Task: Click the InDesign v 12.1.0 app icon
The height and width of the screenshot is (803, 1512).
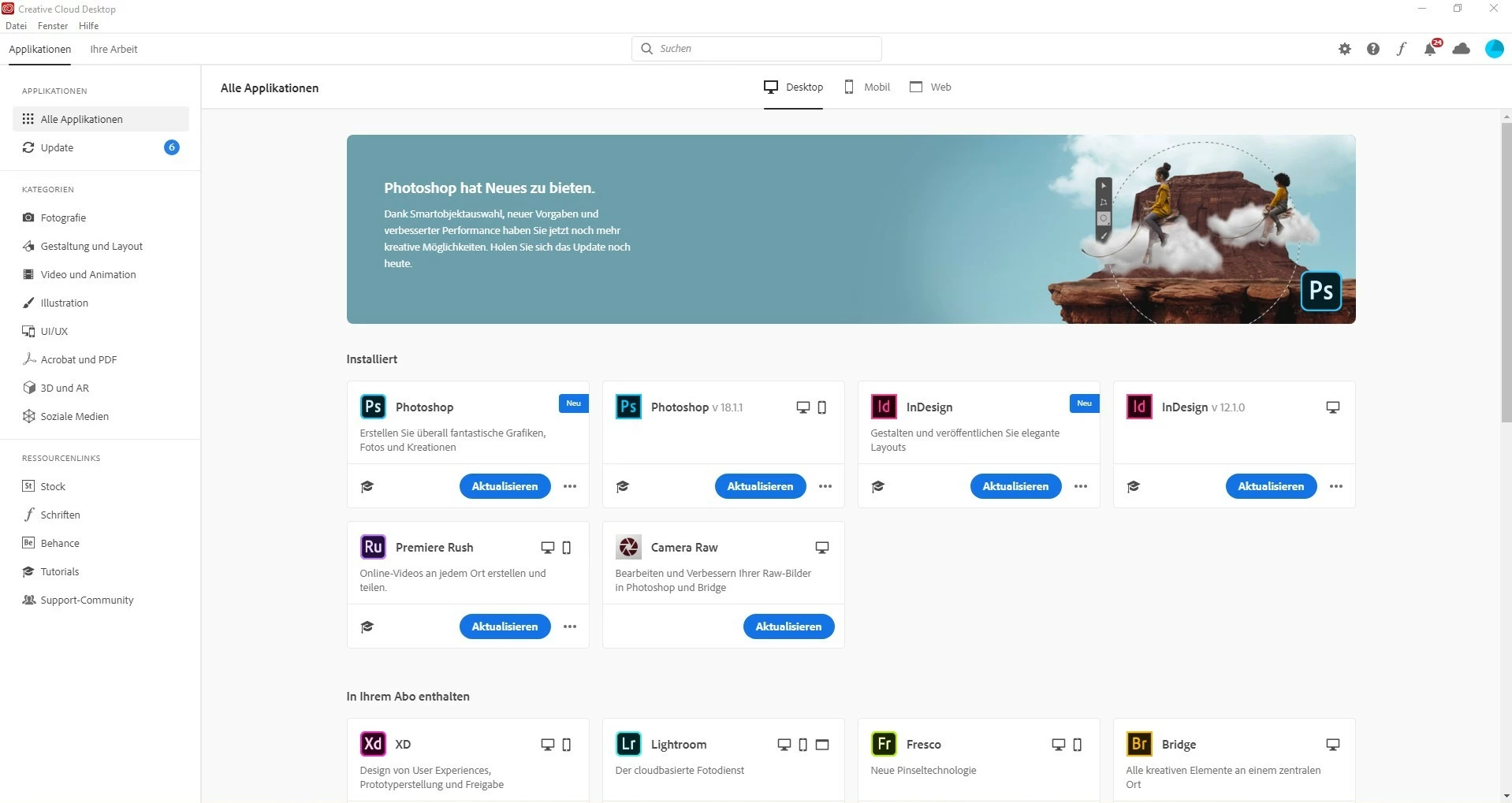Action: point(1139,407)
